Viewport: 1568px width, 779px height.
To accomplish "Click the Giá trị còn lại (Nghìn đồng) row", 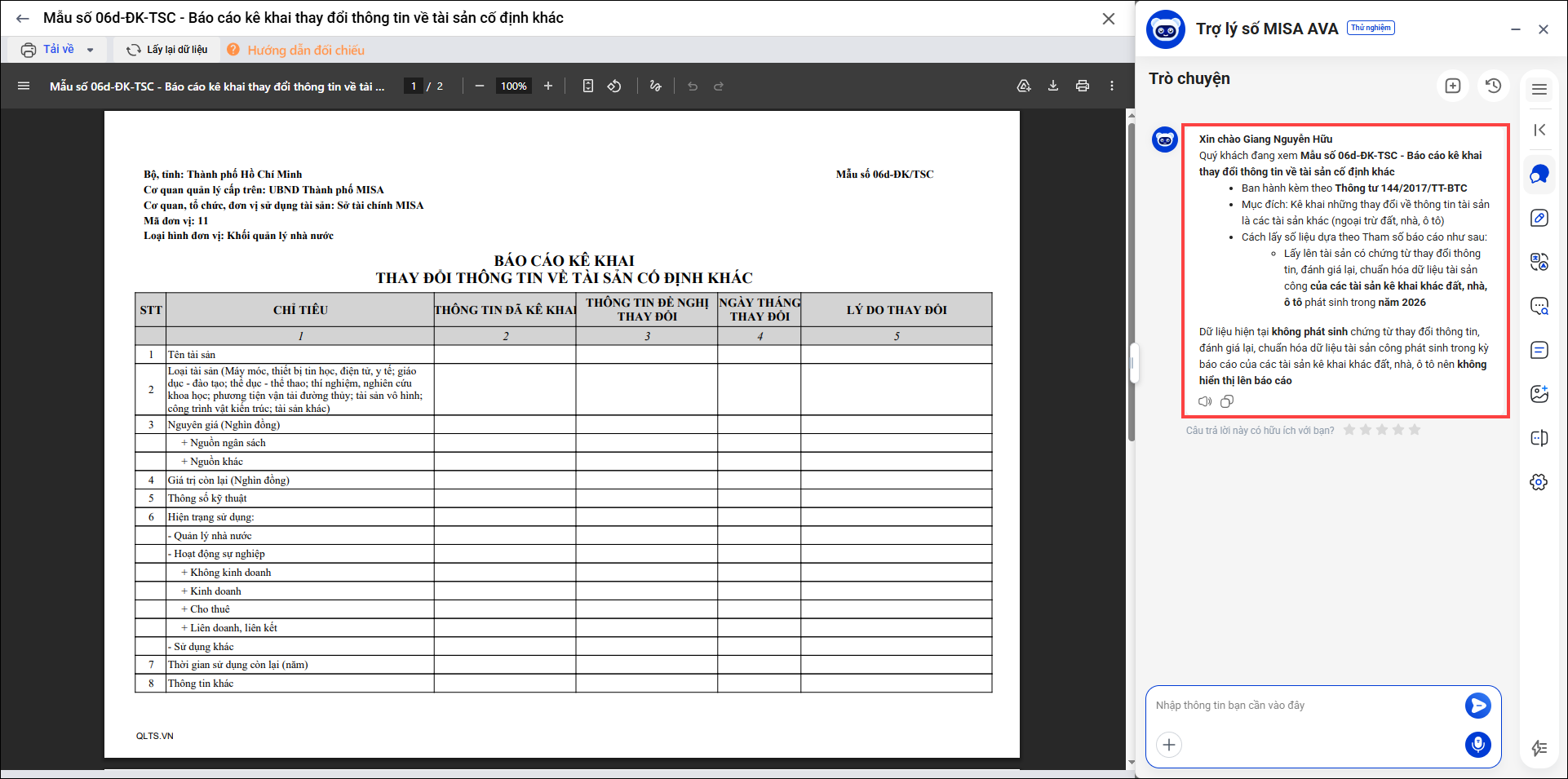I will [x=563, y=480].
